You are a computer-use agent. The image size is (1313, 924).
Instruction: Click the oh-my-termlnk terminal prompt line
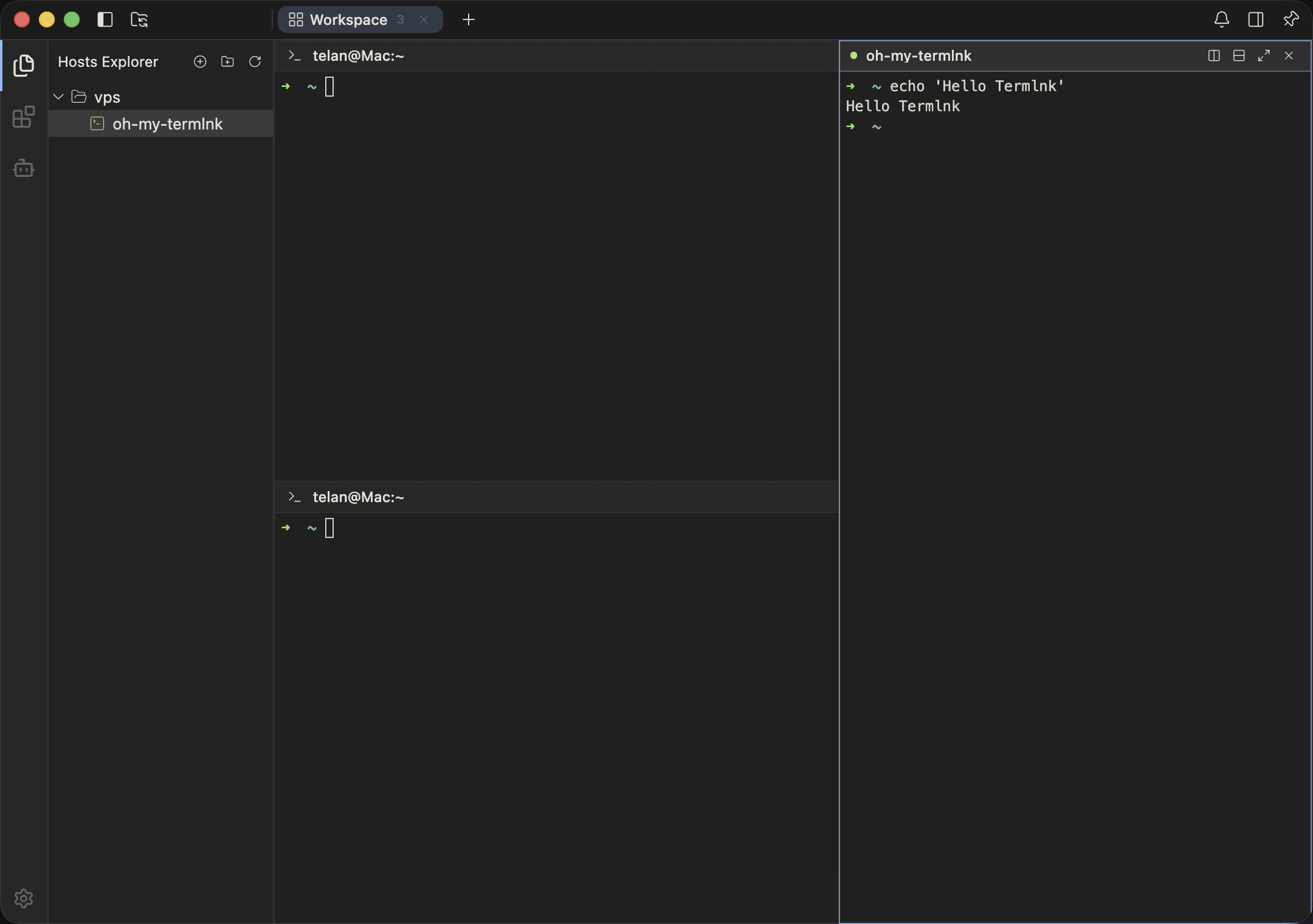tap(864, 126)
